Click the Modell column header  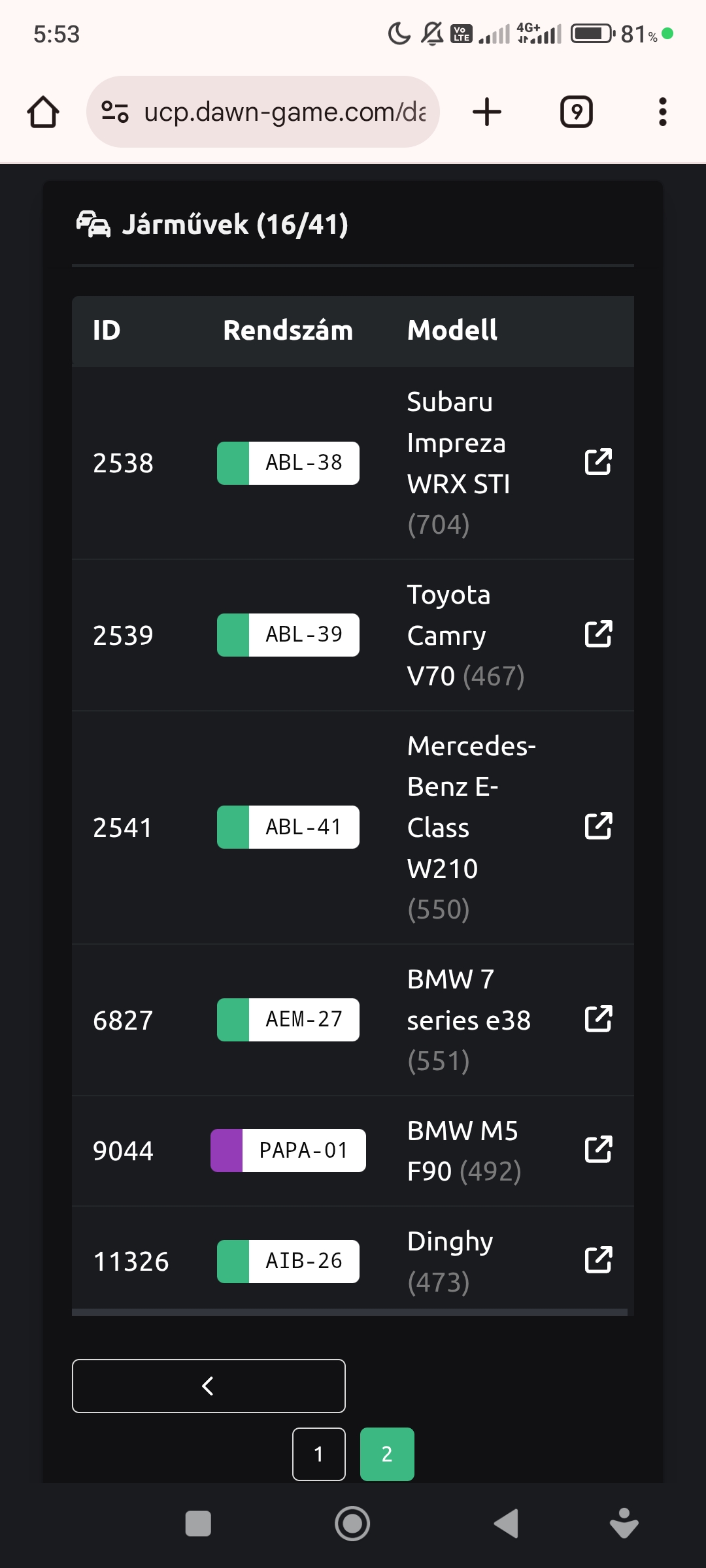point(452,331)
